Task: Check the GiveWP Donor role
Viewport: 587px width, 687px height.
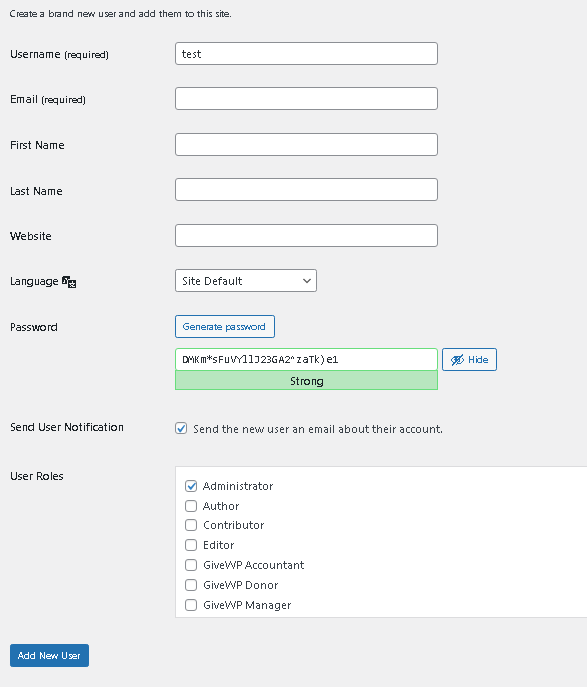Action: [191, 585]
